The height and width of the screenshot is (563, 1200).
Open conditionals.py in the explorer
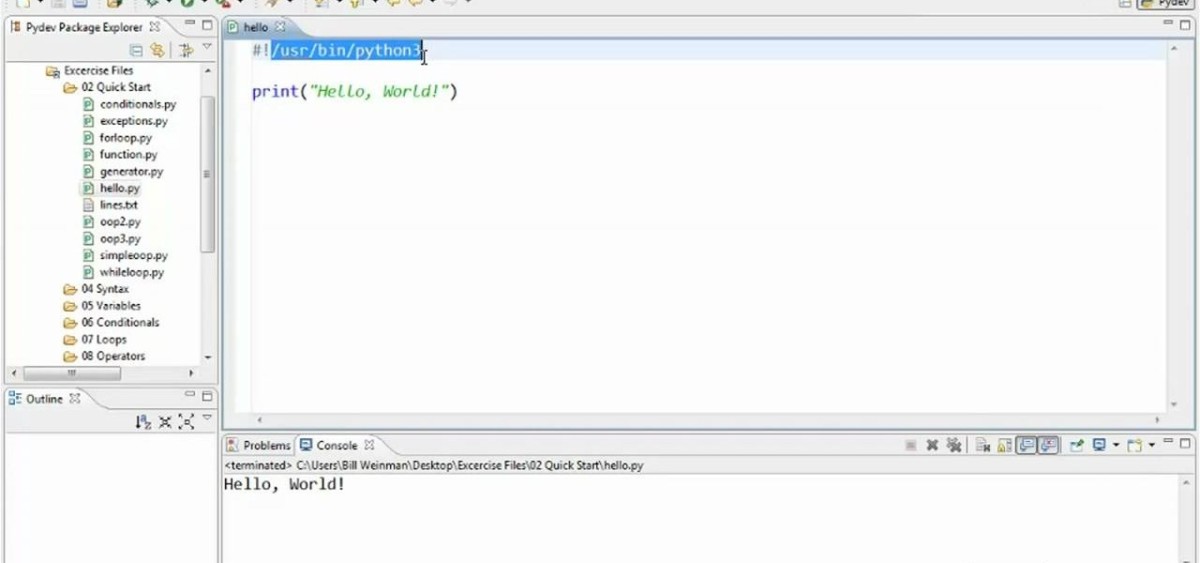pyautogui.click(x=137, y=104)
